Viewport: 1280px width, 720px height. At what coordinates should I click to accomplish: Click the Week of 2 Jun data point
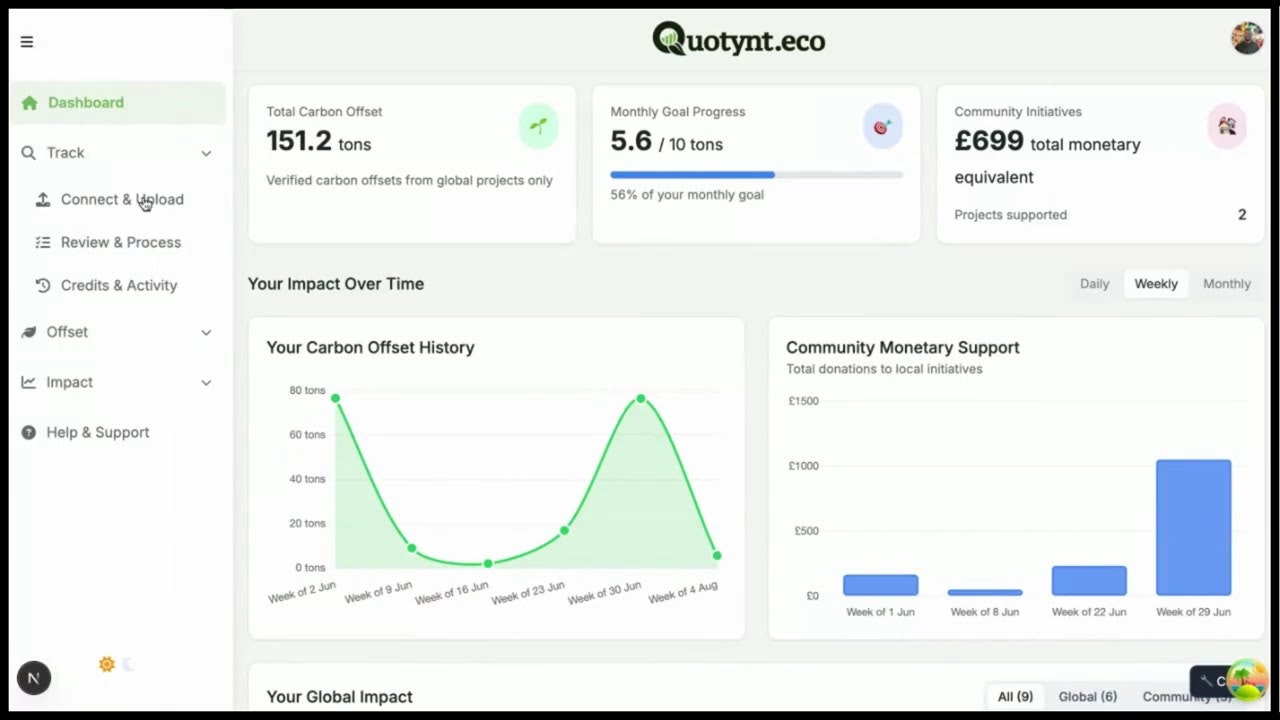(x=335, y=398)
